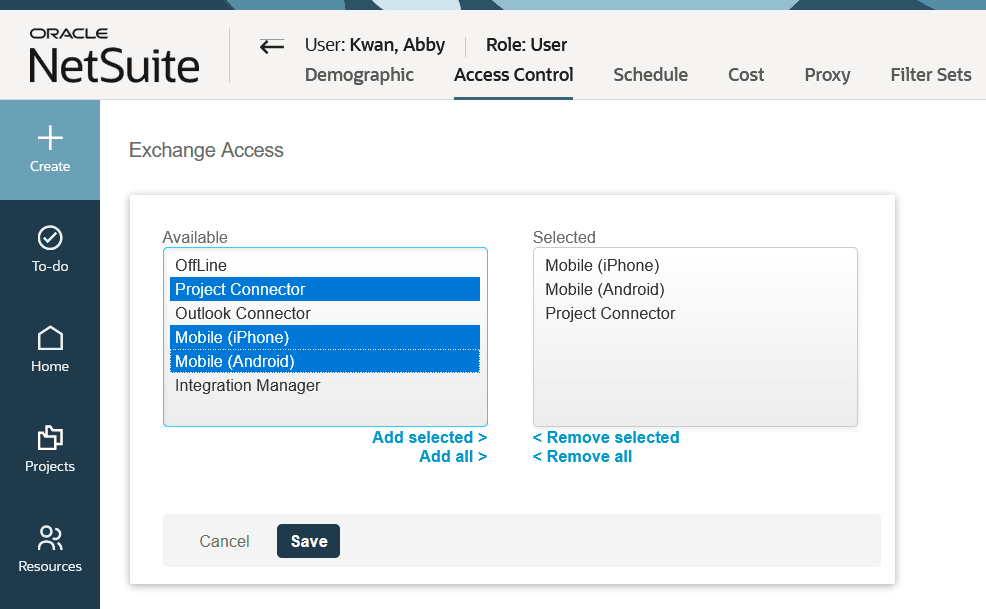
Task: Click the back arrow icon
Action: pyautogui.click(x=271, y=46)
